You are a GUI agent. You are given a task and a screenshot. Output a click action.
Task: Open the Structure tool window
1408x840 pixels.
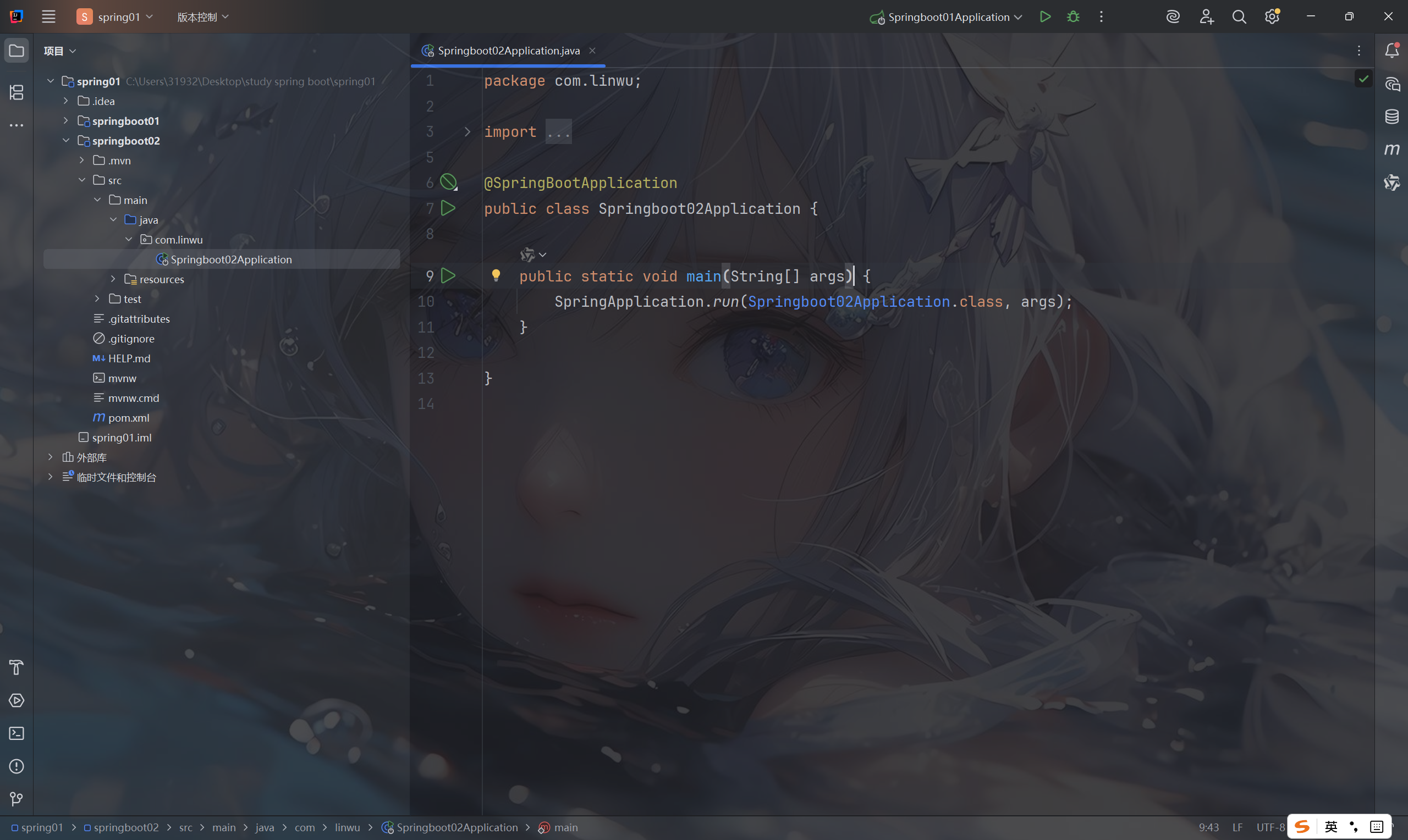[16, 92]
